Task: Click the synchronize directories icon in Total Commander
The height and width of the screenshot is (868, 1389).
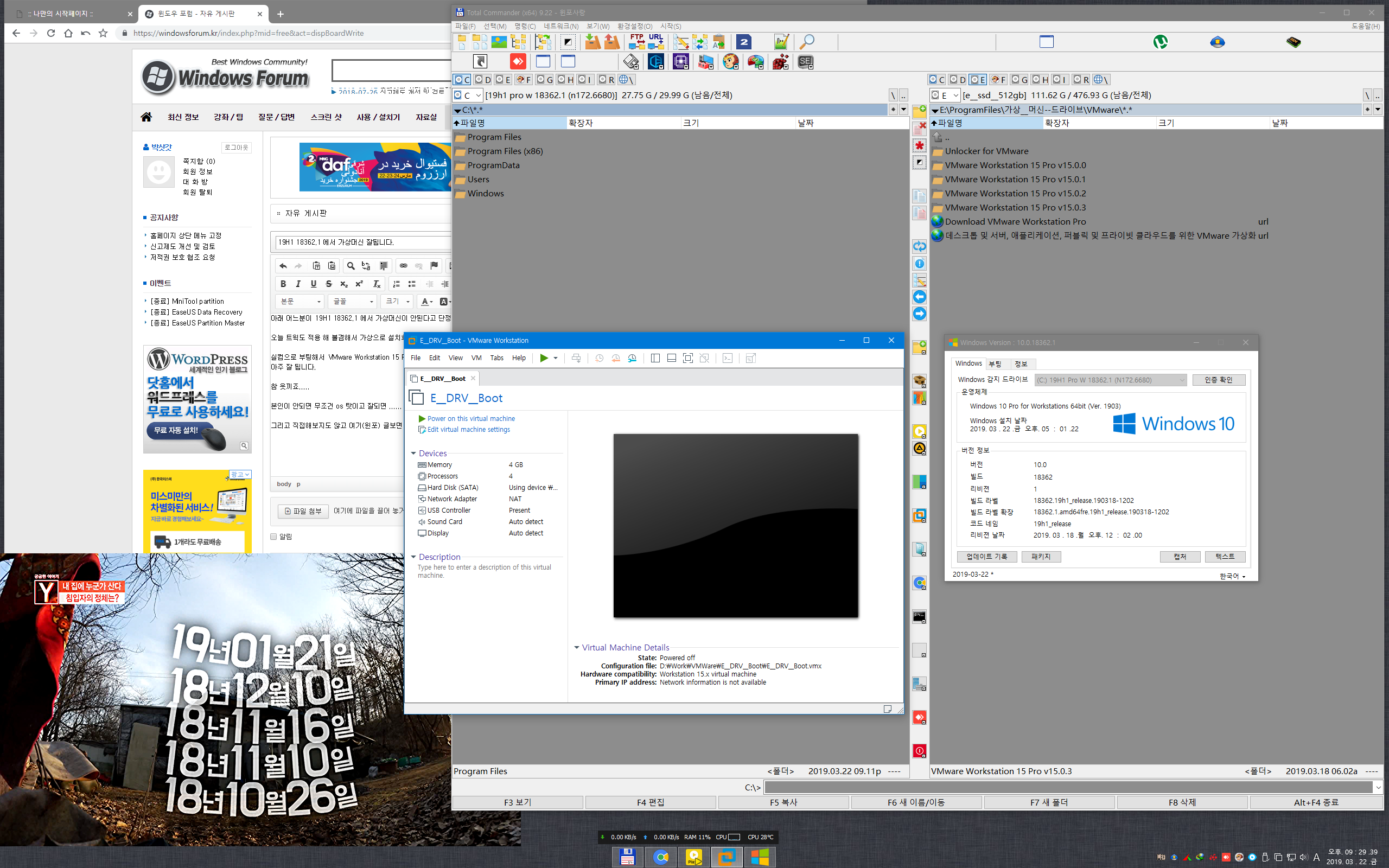Action: coord(700,41)
